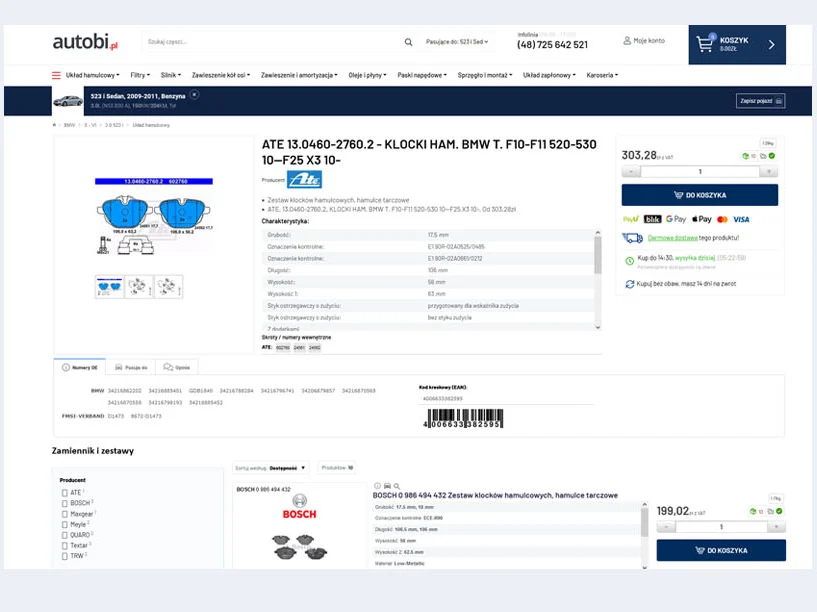Decrease ATE quantity with minus button

click(631, 171)
